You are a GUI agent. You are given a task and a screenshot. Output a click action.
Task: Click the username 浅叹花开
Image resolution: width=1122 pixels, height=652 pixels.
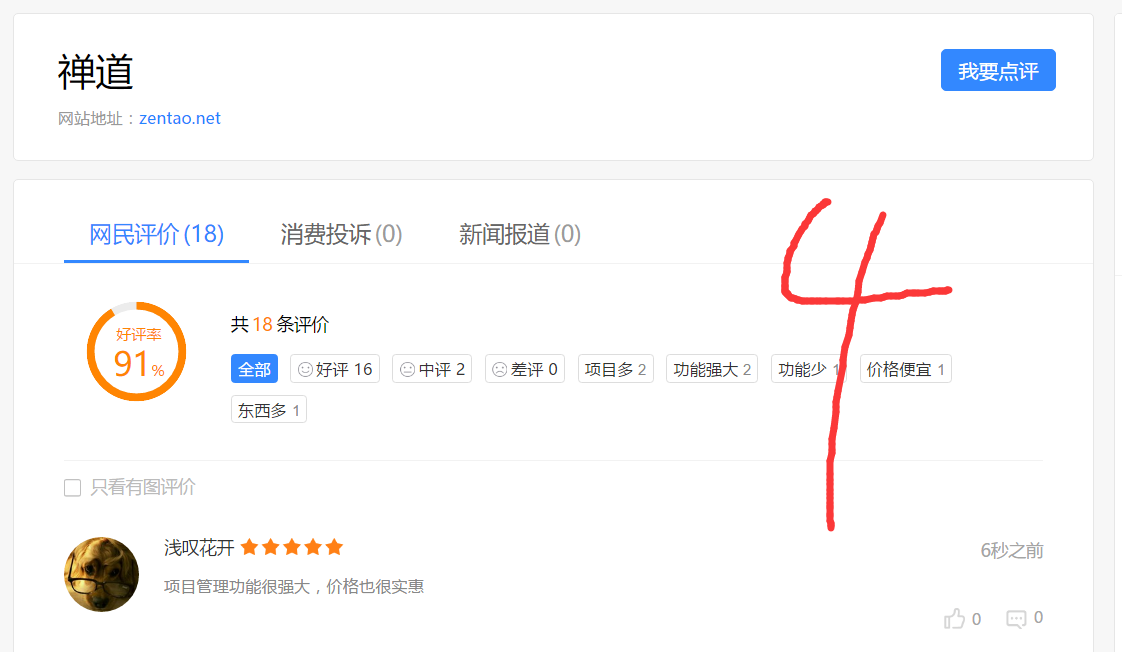[x=199, y=548]
